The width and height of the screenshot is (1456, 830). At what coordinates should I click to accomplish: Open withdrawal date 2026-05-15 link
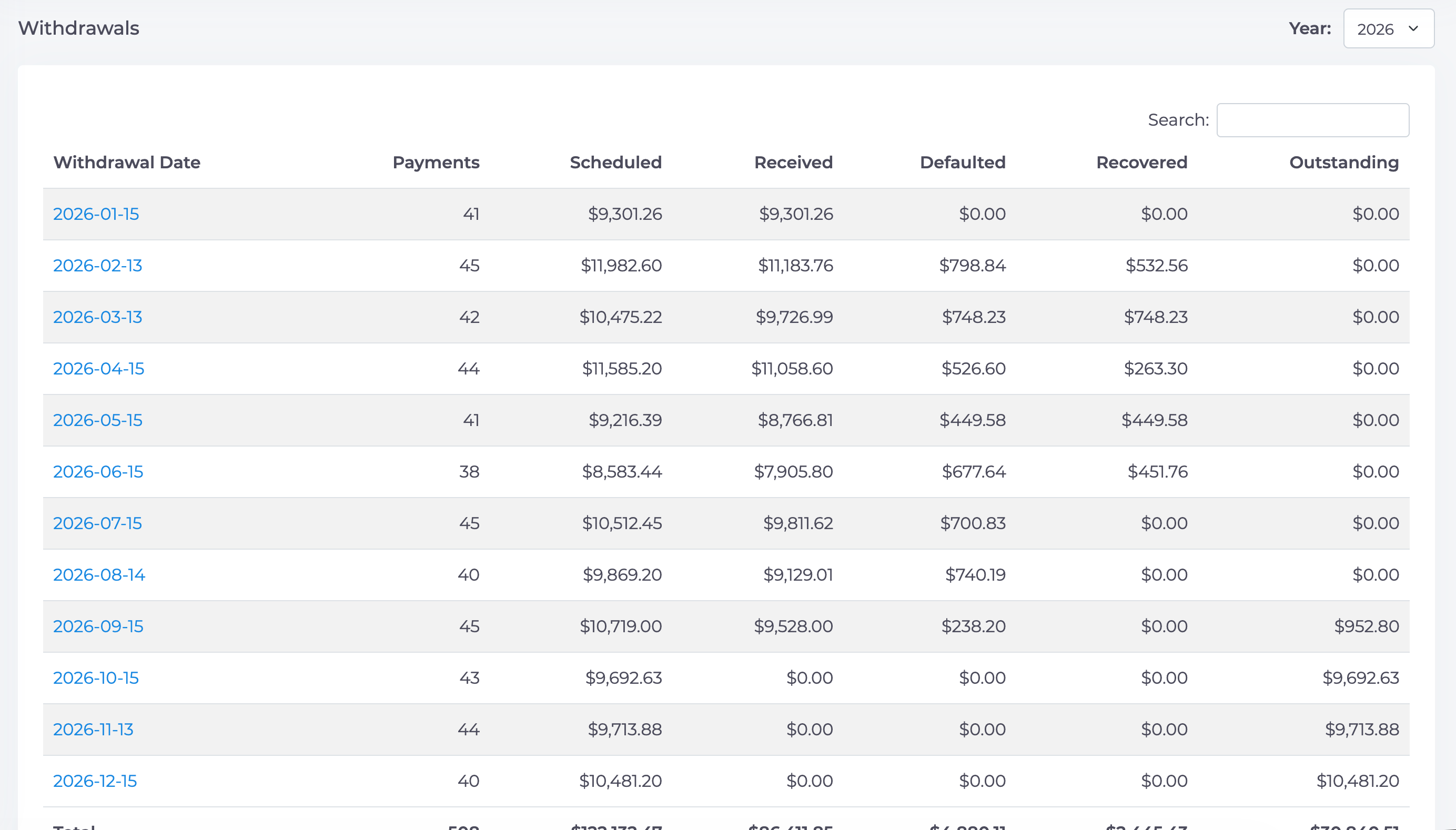97,420
